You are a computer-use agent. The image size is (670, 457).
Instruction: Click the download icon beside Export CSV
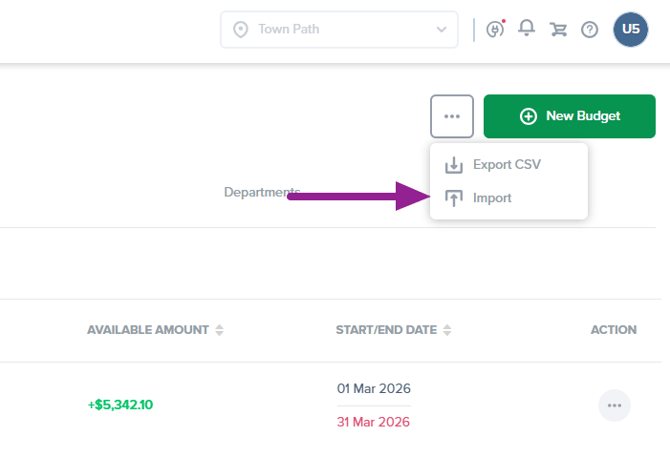[454, 165]
